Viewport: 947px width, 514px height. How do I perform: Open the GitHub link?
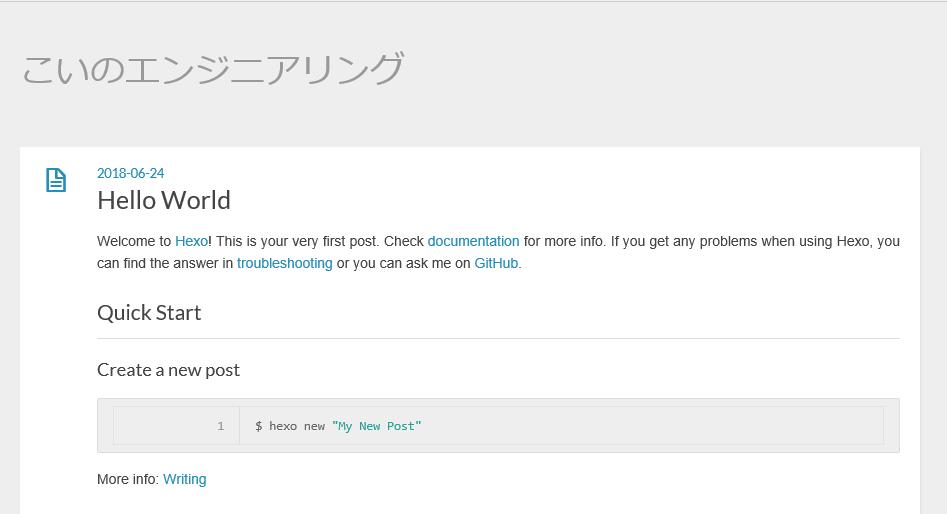tap(496, 263)
